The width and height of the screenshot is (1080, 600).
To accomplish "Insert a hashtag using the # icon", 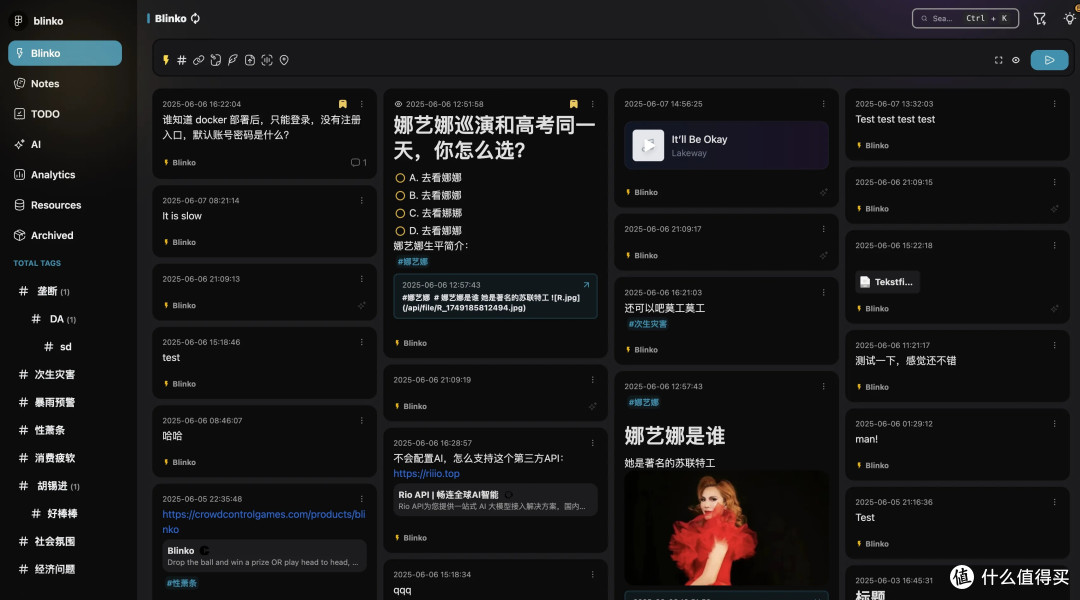I will pos(182,61).
